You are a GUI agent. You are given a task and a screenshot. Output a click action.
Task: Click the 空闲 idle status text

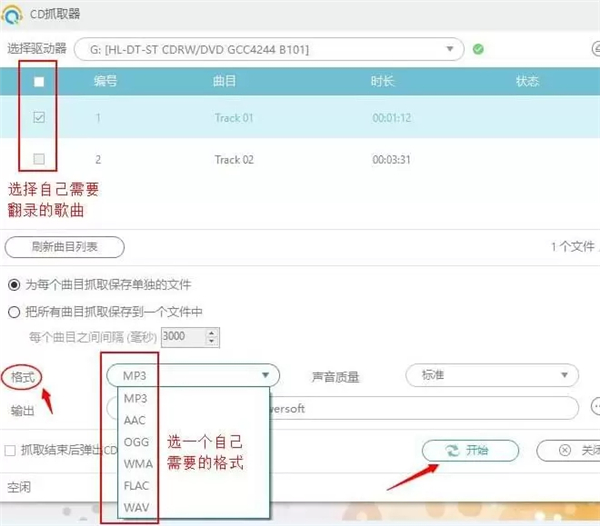[x=19, y=487]
